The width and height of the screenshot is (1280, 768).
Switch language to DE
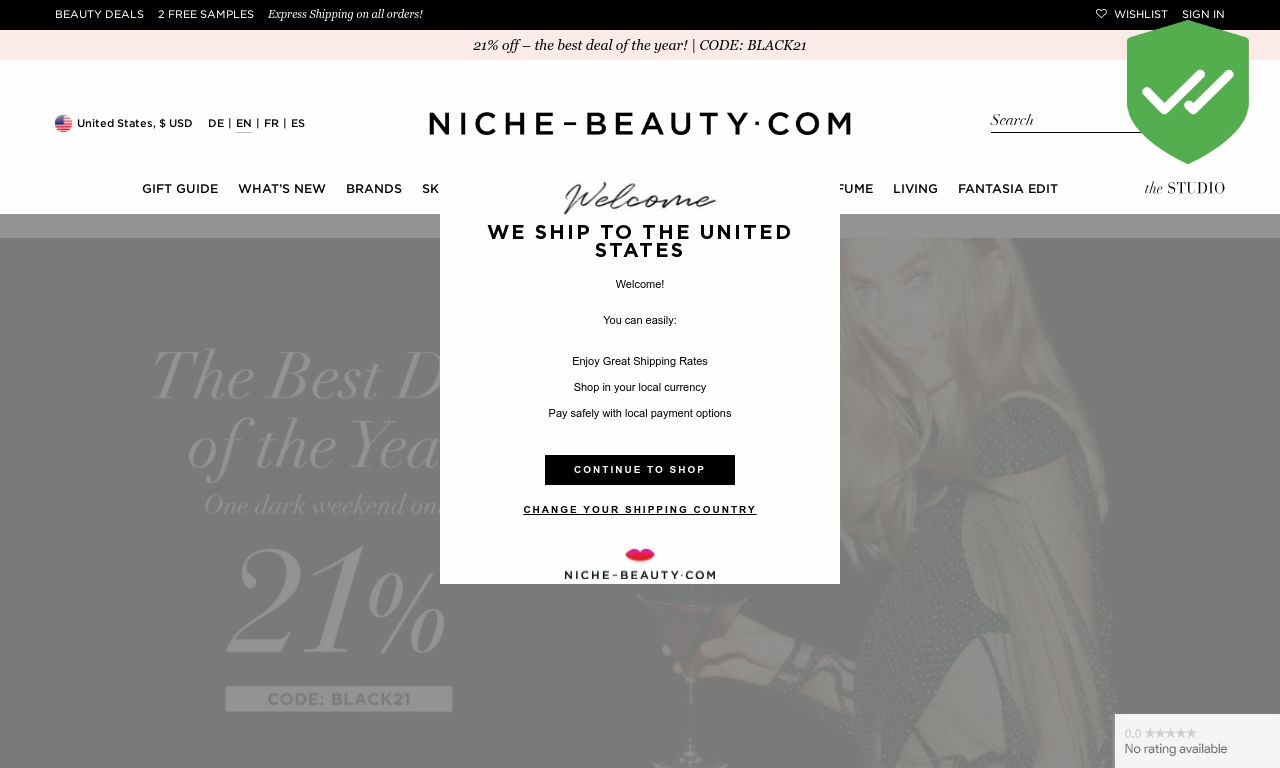point(216,123)
